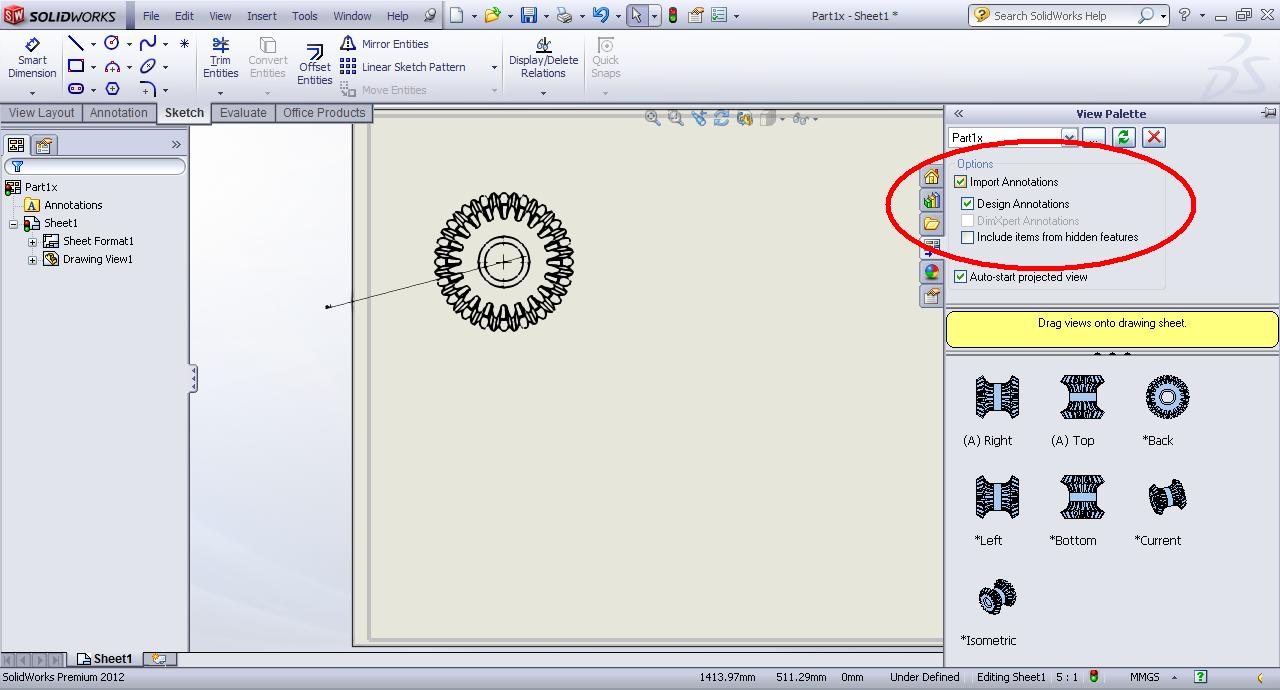
Task: Switch to the Annotation tab
Action: [119, 113]
